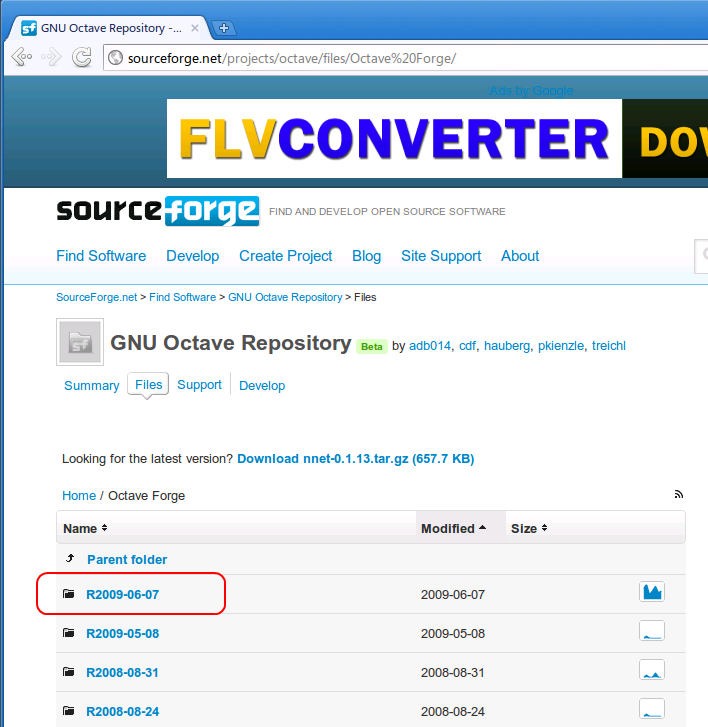Click the folder icon beside R2009-06-07
This screenshot has height=727, width=708.
coord(69,593)
